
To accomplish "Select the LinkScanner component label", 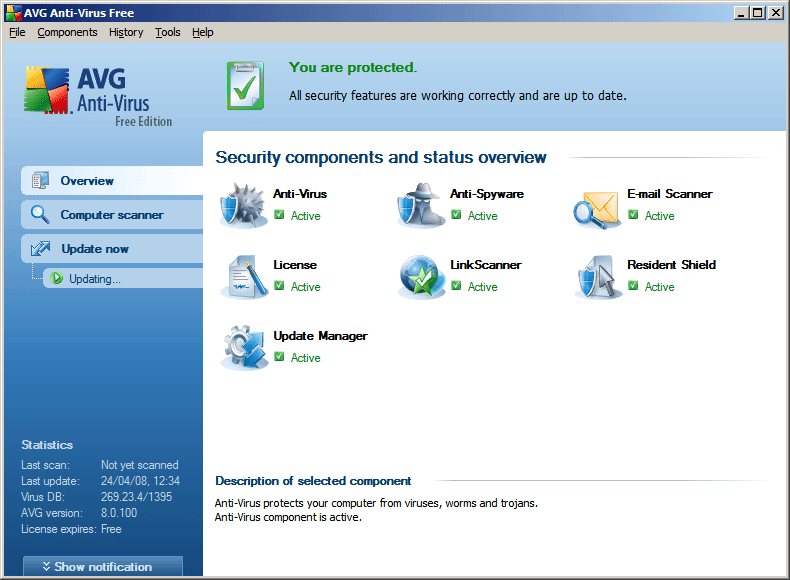I will tap(486, 265).
